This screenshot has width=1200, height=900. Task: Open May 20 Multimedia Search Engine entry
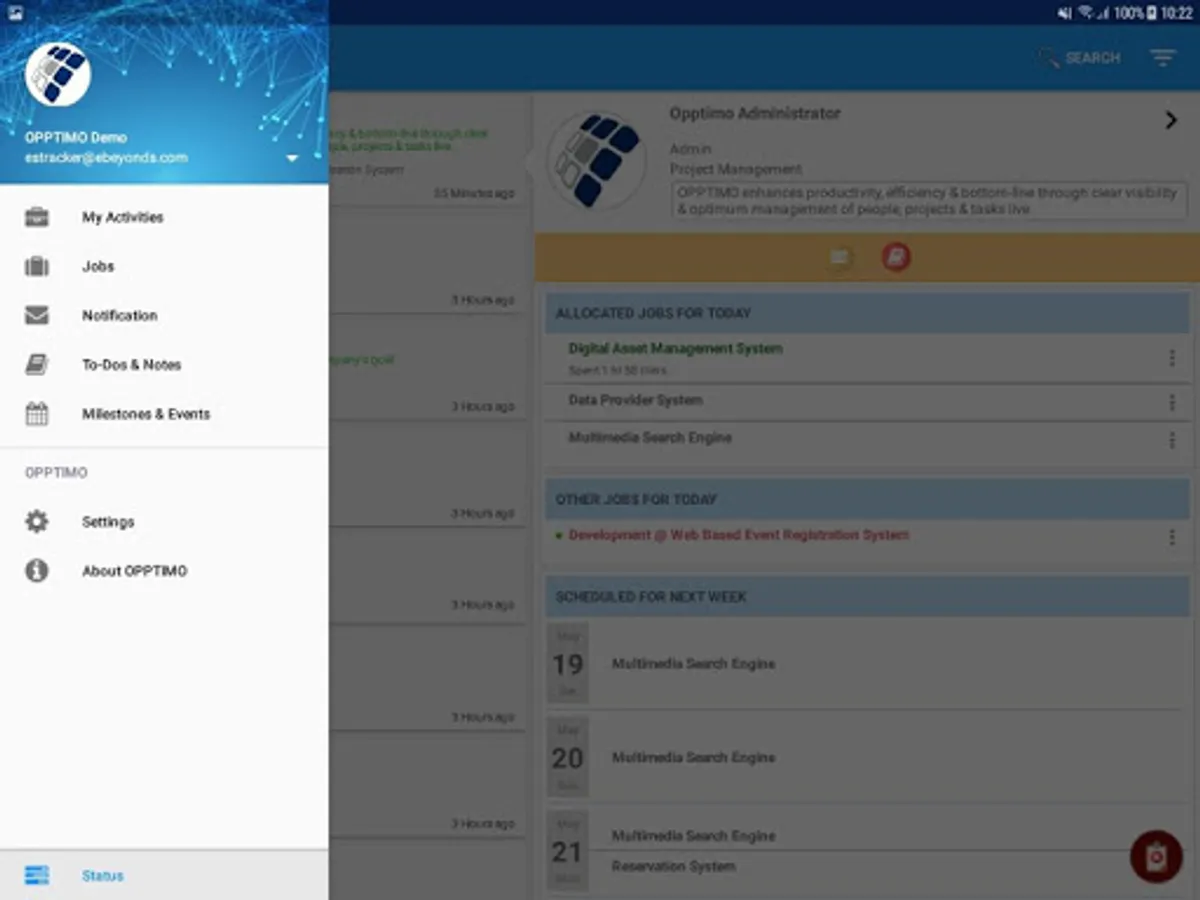(693, 758)
